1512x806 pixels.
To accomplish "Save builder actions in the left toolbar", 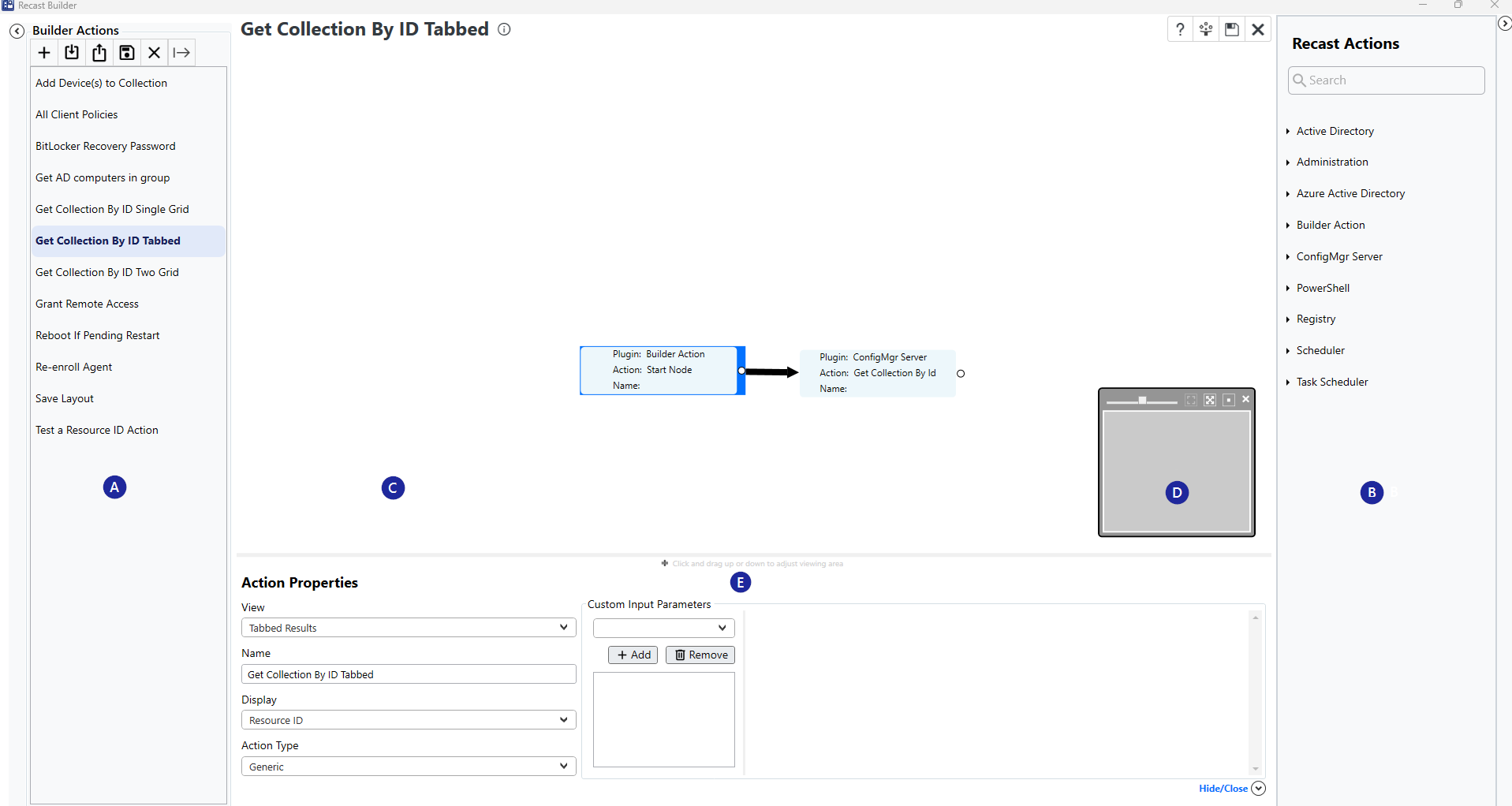I will 127,53.
